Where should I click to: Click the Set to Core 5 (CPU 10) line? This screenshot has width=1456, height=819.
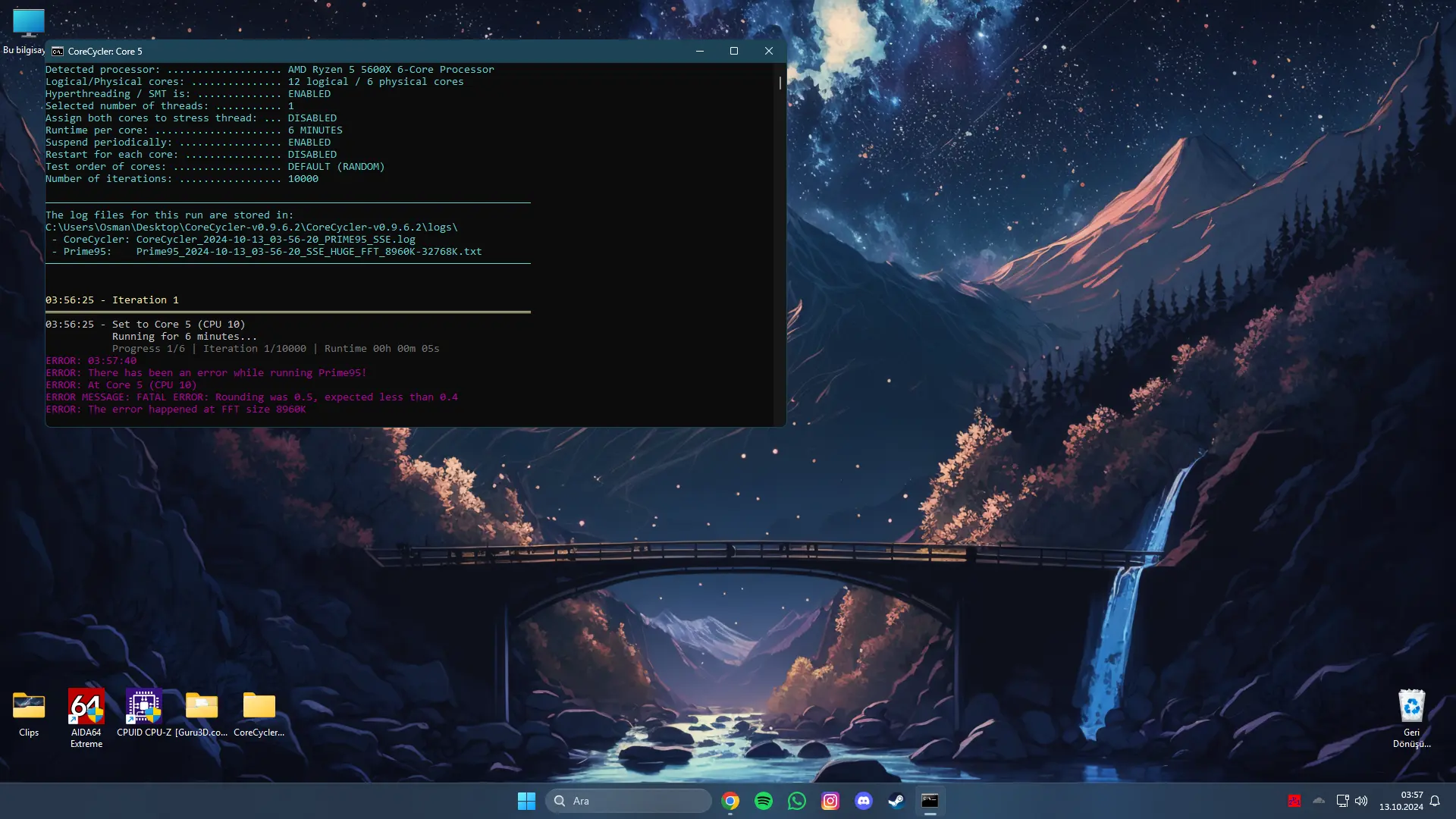[146, 325]
